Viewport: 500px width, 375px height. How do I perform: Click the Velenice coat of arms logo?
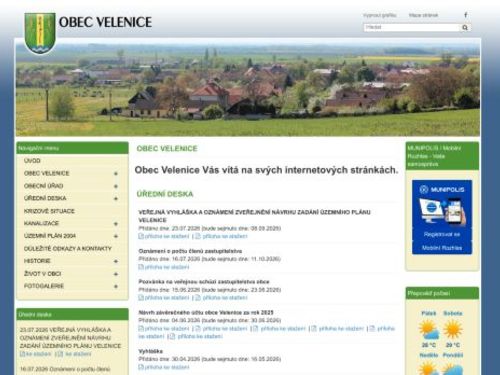pos(40,33)
